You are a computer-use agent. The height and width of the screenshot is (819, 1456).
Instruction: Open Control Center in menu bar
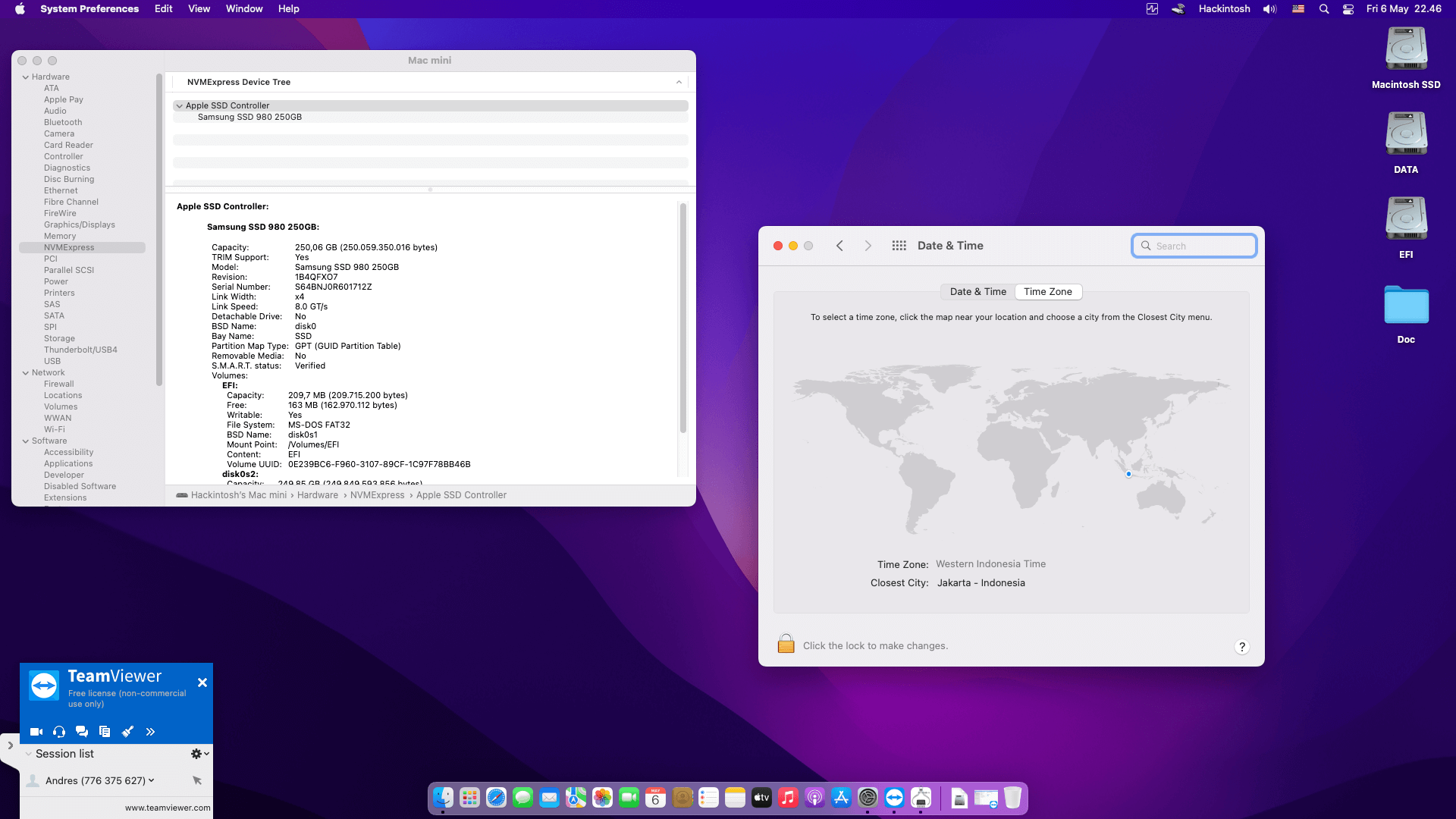tap(1348, 9)
